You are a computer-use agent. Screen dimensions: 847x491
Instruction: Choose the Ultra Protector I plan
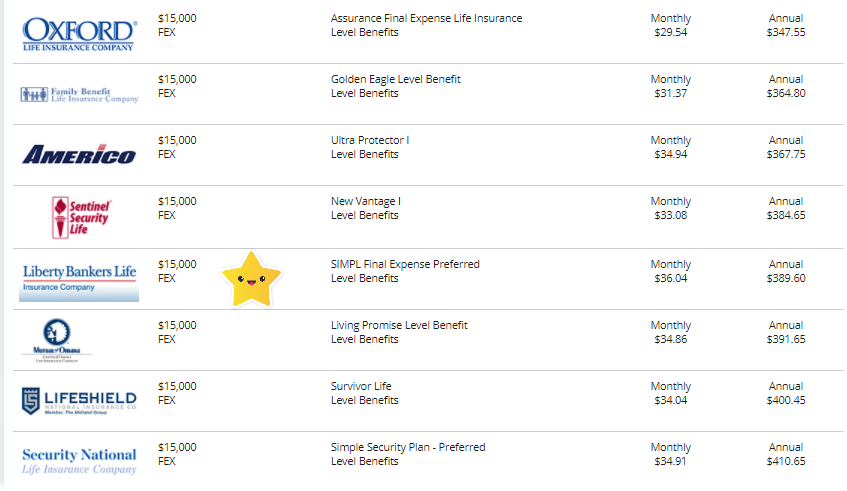click(370, 140)
